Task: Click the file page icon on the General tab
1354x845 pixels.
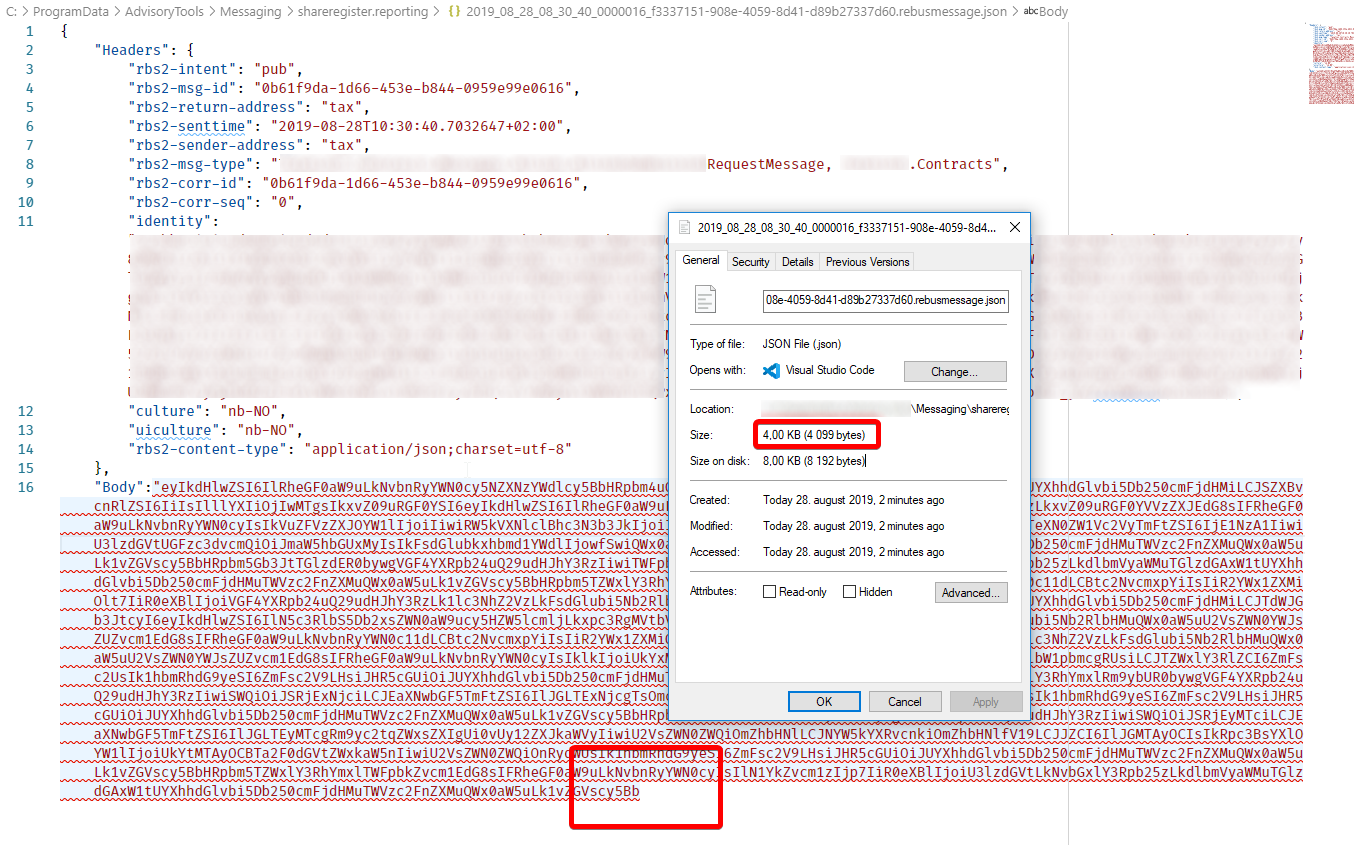Action: [x=707, y=300]
